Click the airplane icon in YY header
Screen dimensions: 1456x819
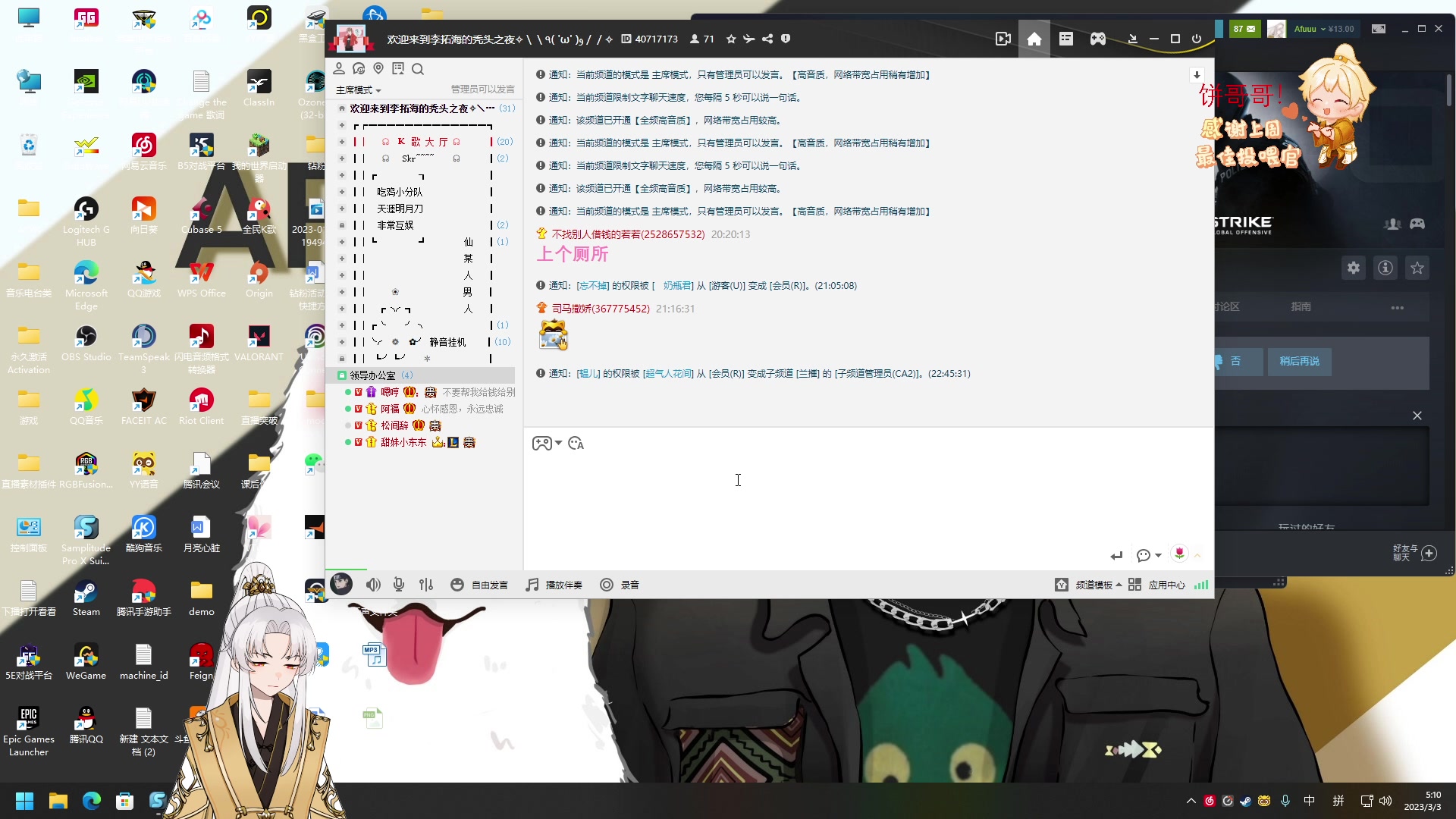pos(749,39)
